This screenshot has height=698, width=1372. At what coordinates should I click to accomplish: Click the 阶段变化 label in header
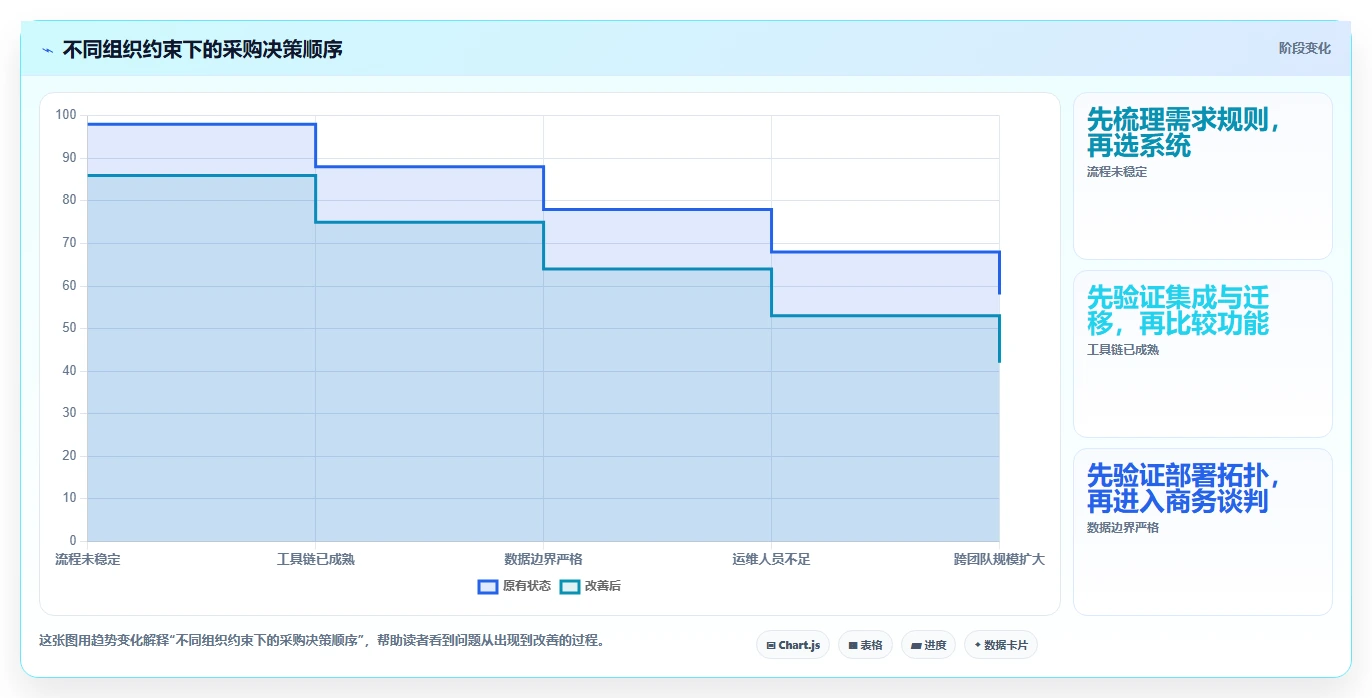coord(1304,48)
